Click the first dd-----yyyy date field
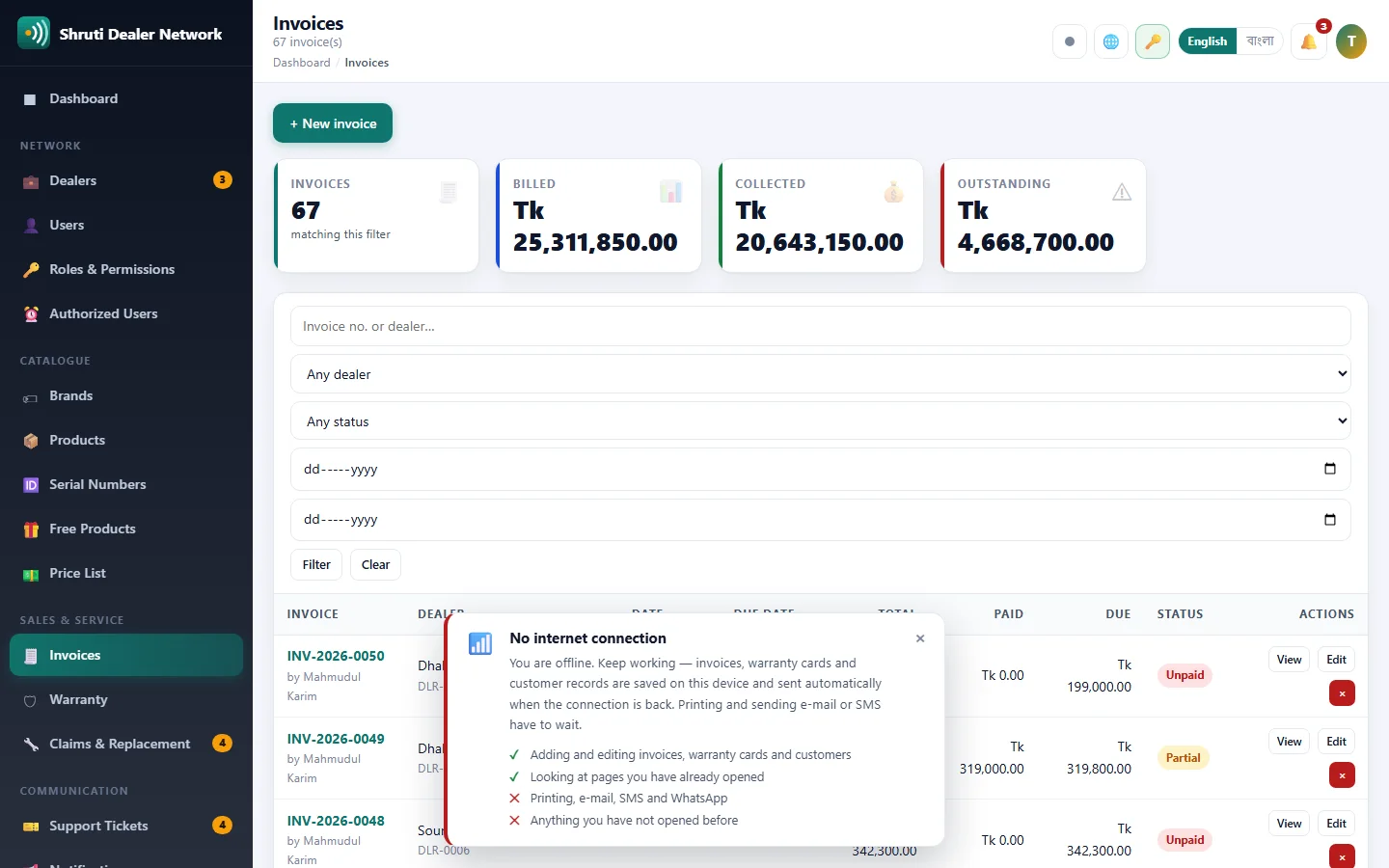1389x868 pixels. pos(820,470)
